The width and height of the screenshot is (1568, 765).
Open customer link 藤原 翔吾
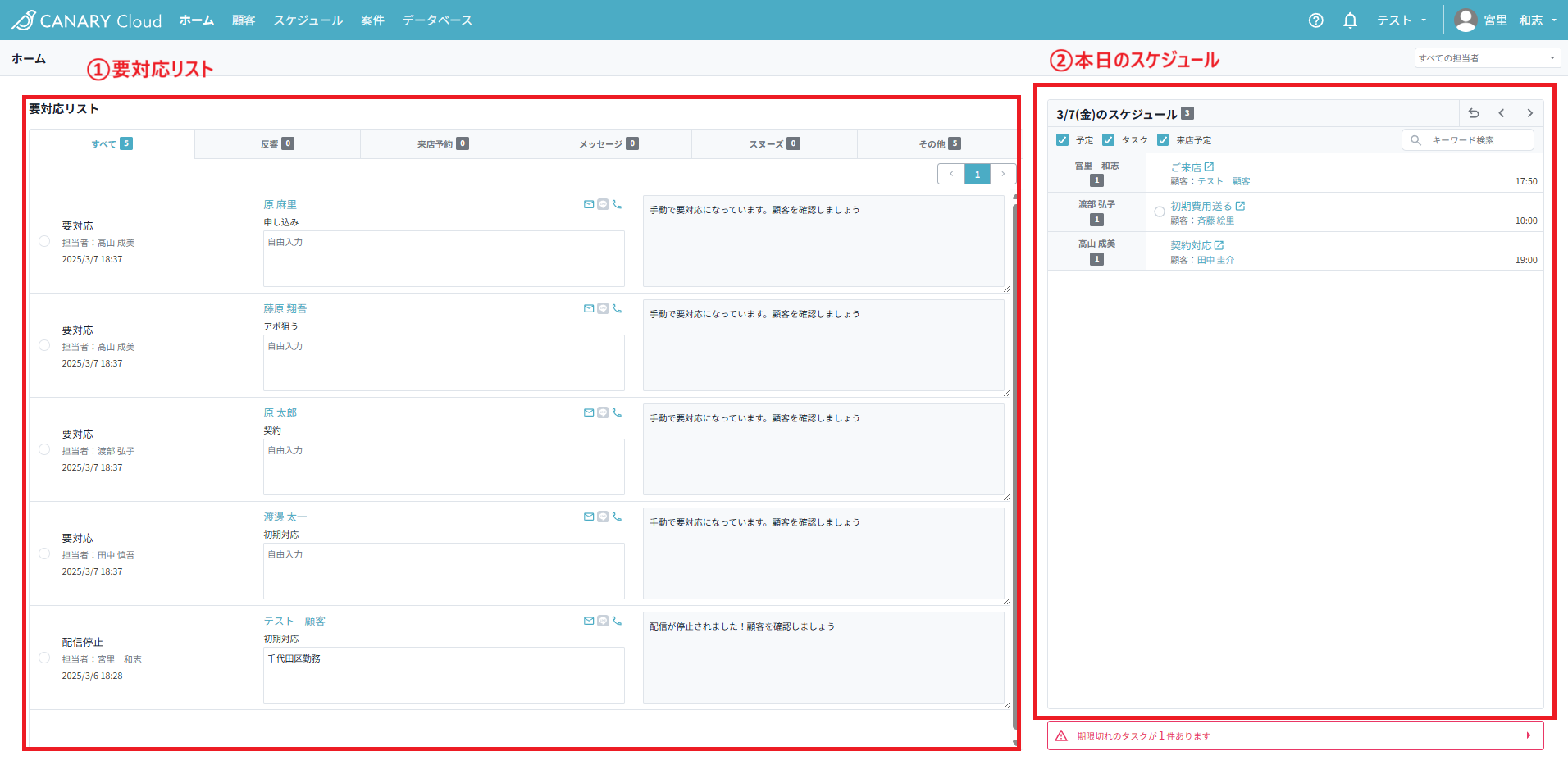(x=285, y=308)
